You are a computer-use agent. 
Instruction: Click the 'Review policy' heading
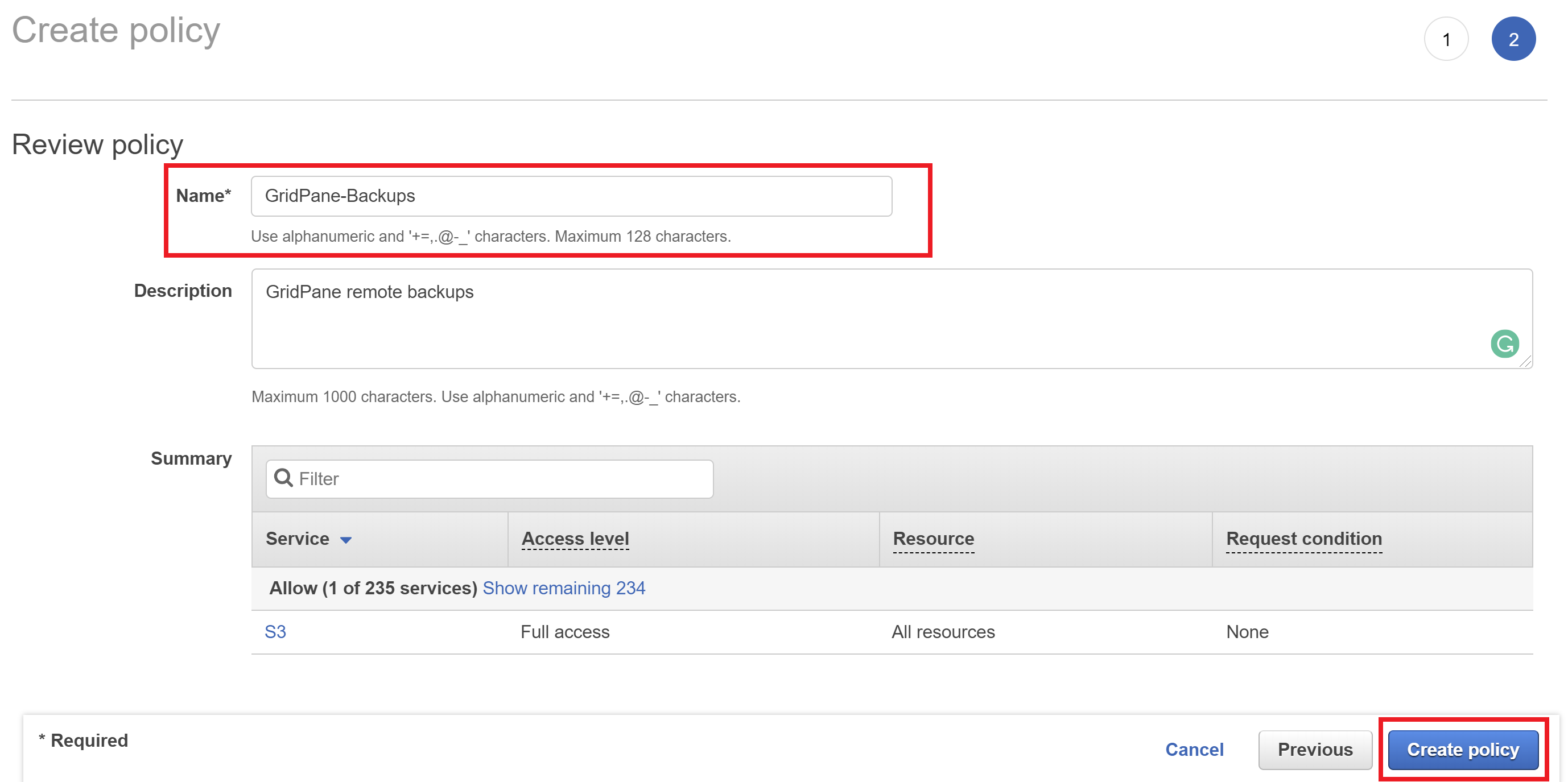click(x=97, y=145)
